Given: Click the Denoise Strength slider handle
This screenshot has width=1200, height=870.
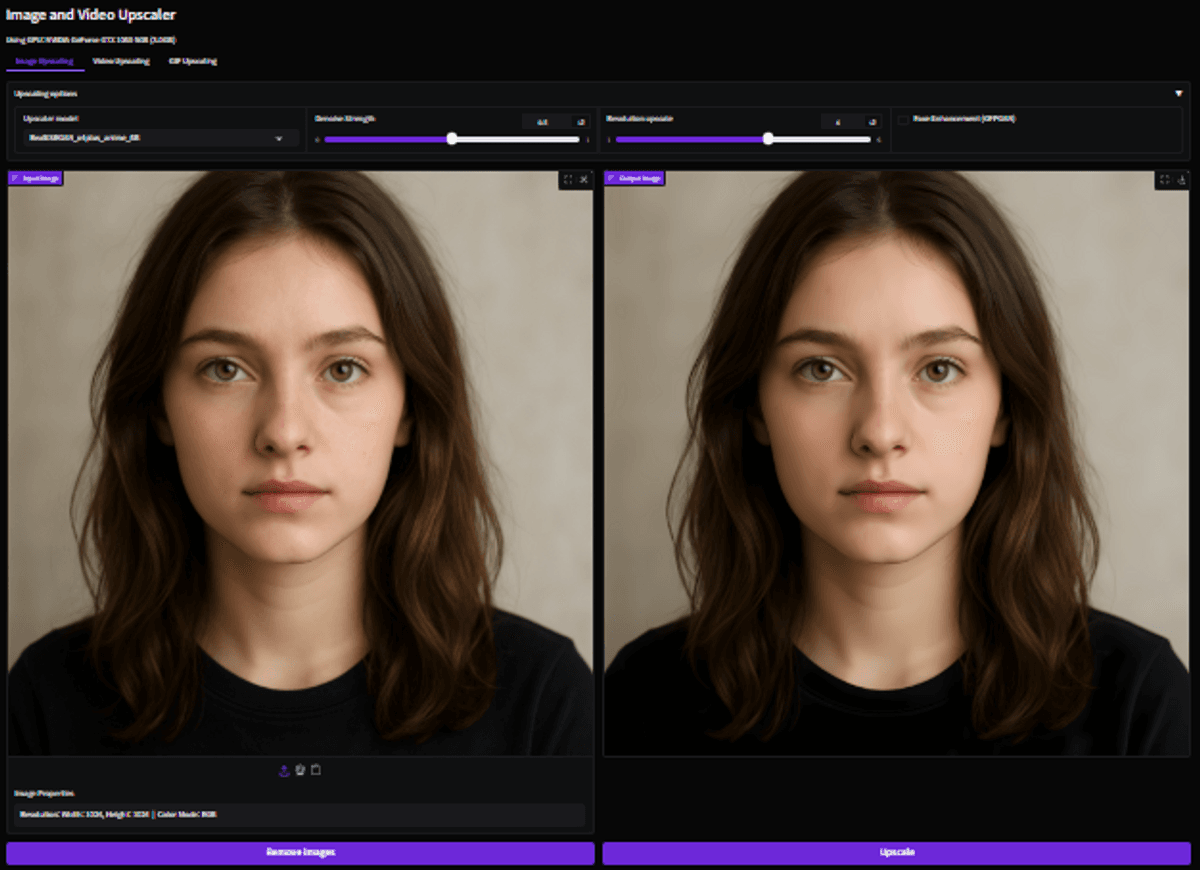Looking at the screenshot, I should point(452,139).
